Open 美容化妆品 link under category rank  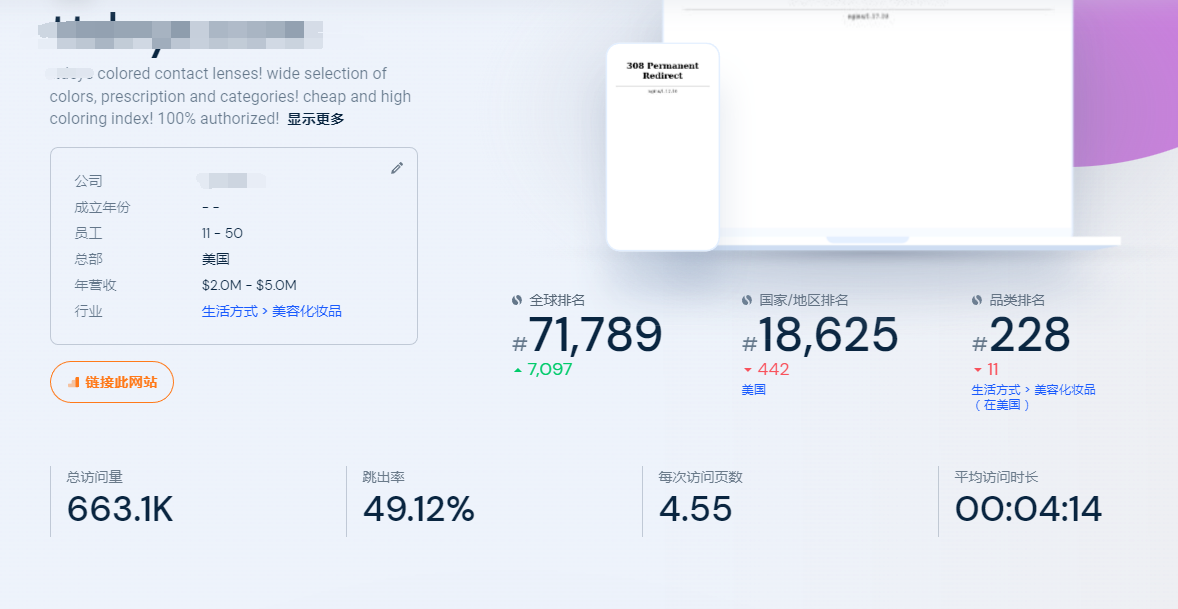tap(1065, 390)
